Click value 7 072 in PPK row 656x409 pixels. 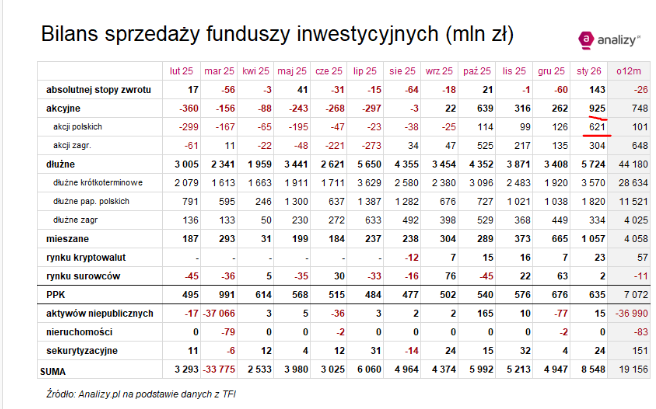pyautogui.click(x=636, y=295)
